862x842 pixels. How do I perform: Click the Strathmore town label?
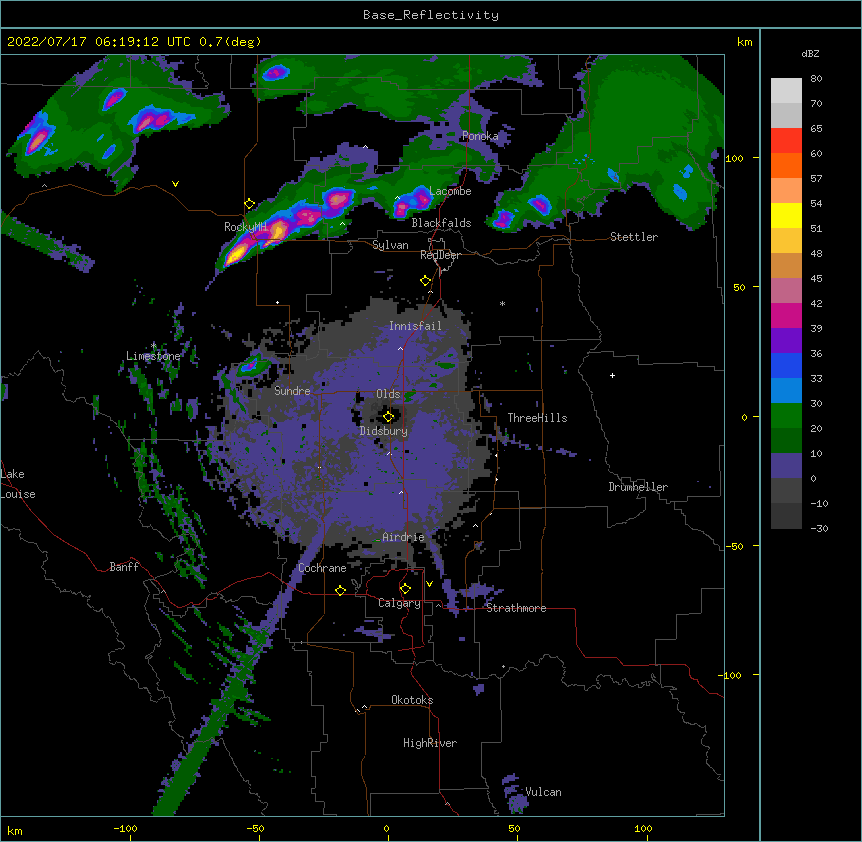516,608
